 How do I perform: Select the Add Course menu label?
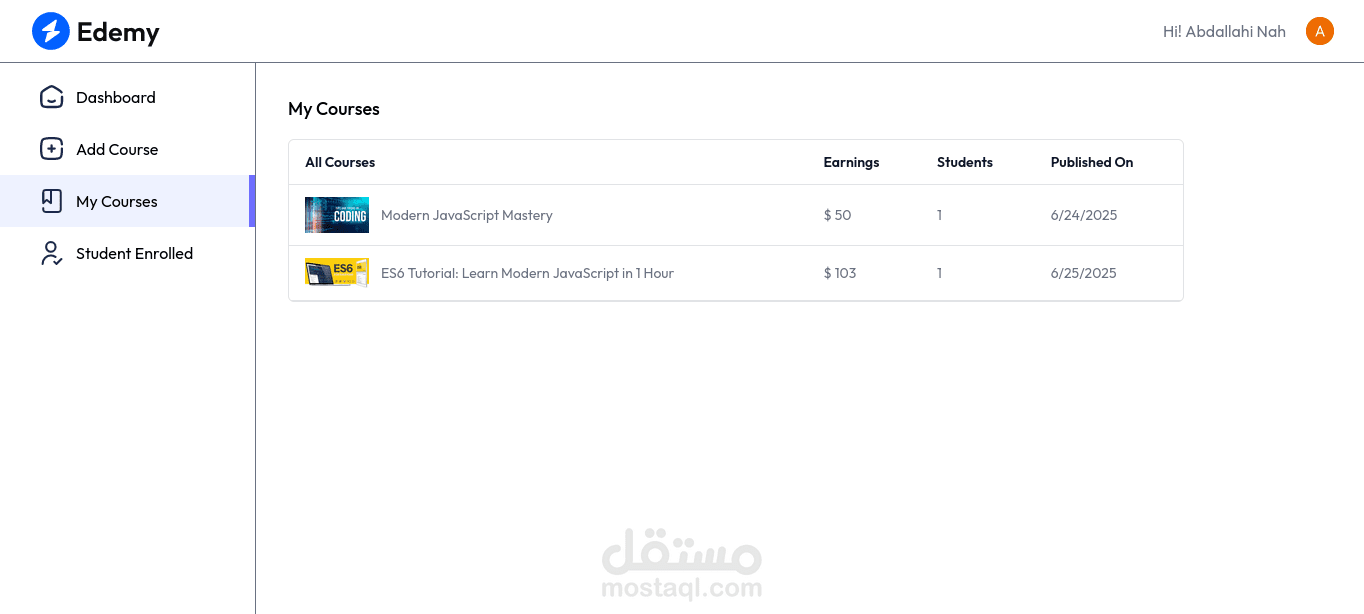click(117, 149)
